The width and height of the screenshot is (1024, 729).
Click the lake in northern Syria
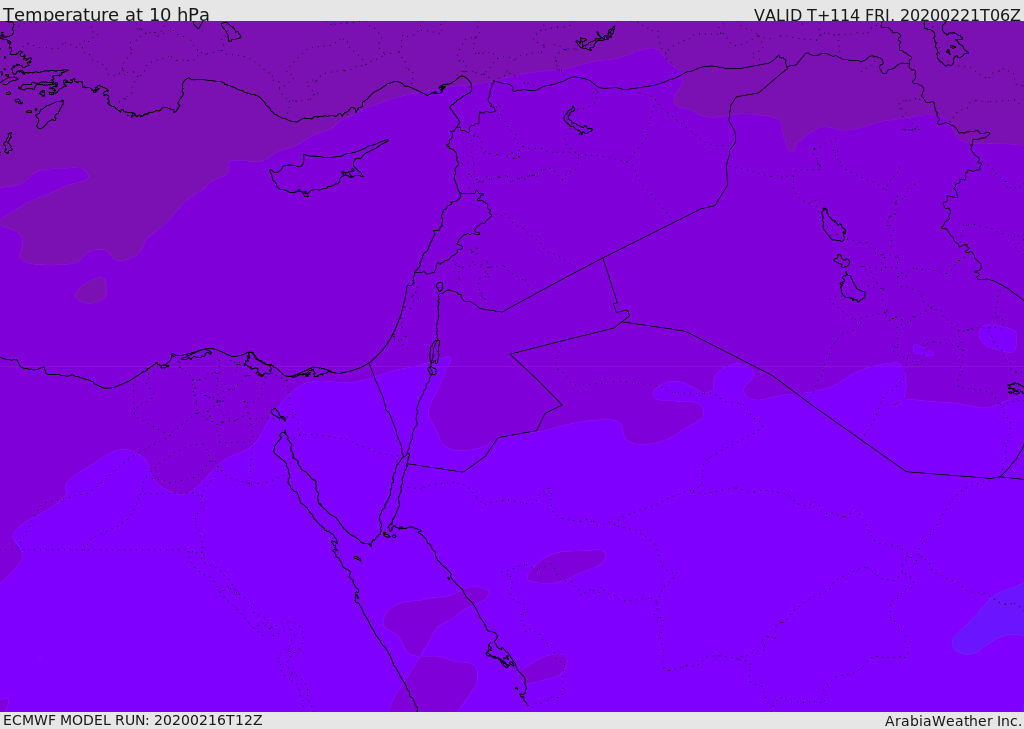point(577,121)
